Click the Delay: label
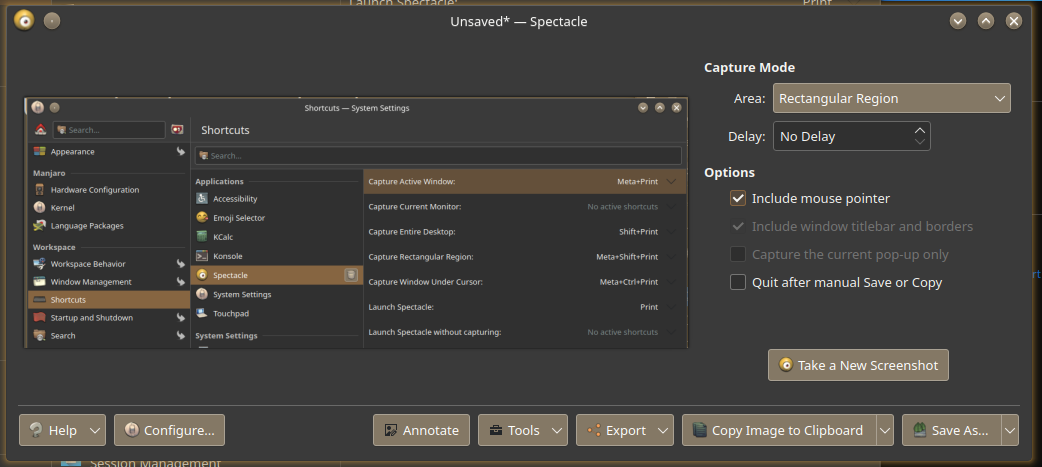Viewport: 1042px width, 467px height. pos(747,136)
